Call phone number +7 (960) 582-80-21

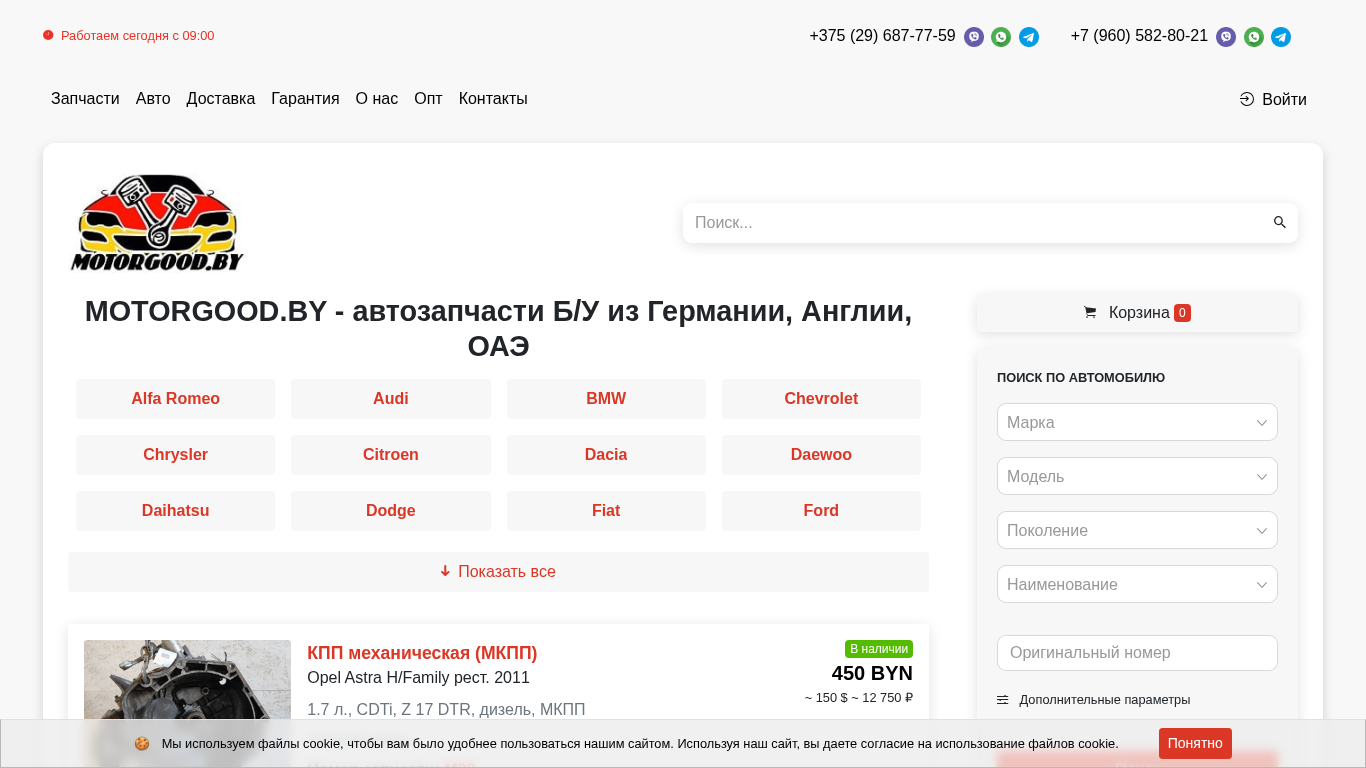click(x=1139, y=36)
